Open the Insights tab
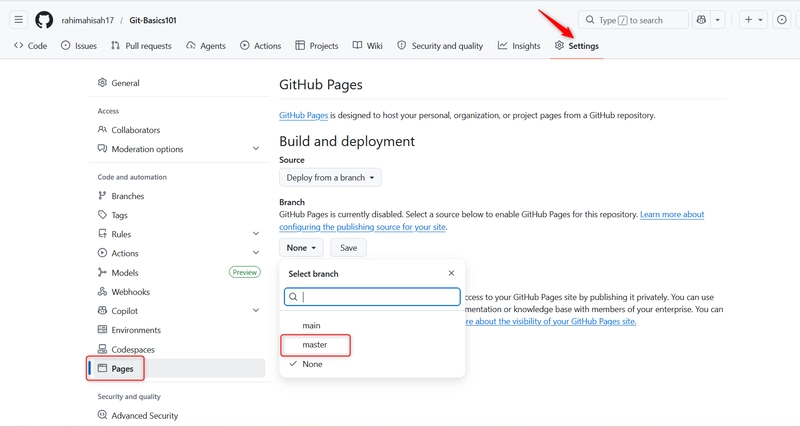Viewport: 800px width, 427px height. tap(519, 45)
